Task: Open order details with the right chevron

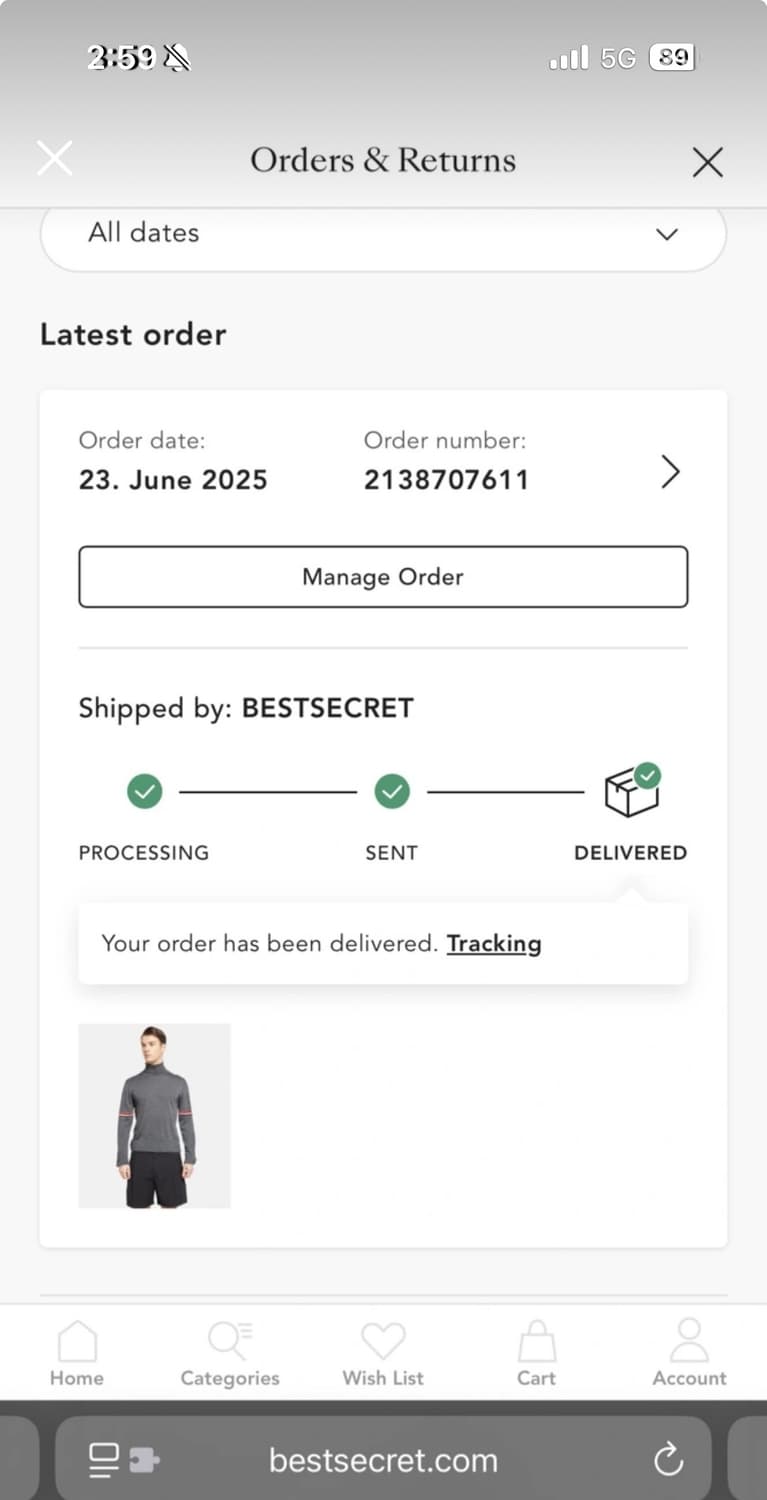Action: 670,471
